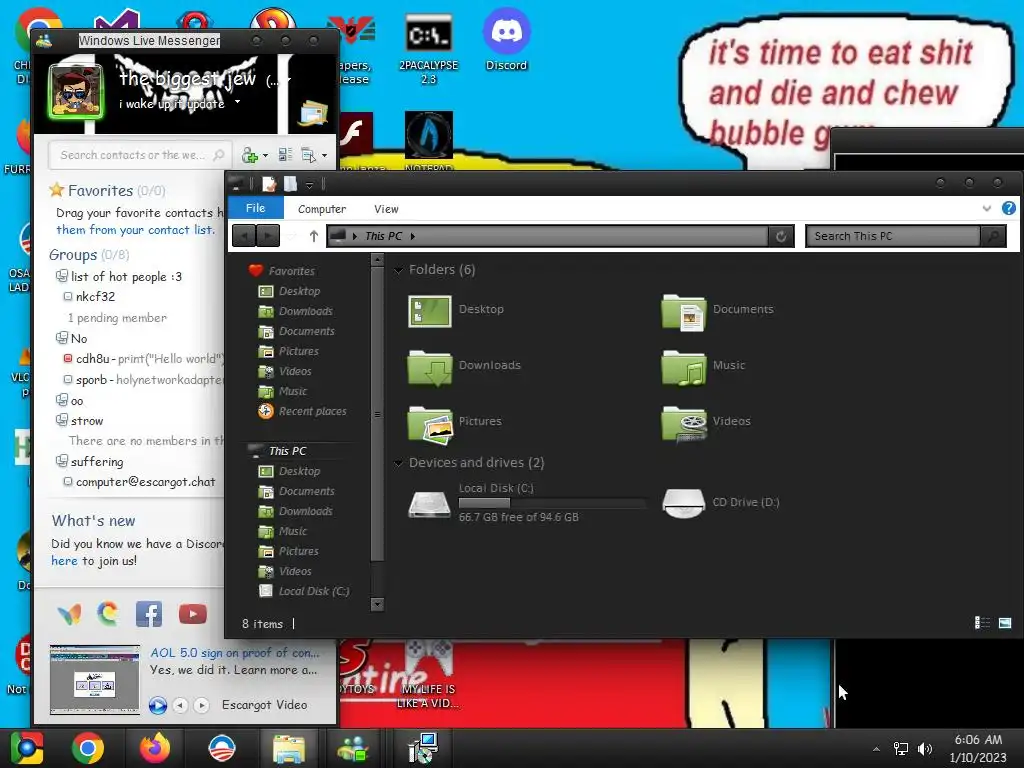Open the Messenger show menu dropdown arrow
The width and height of the screenshot is (1024, 768).
324,155
